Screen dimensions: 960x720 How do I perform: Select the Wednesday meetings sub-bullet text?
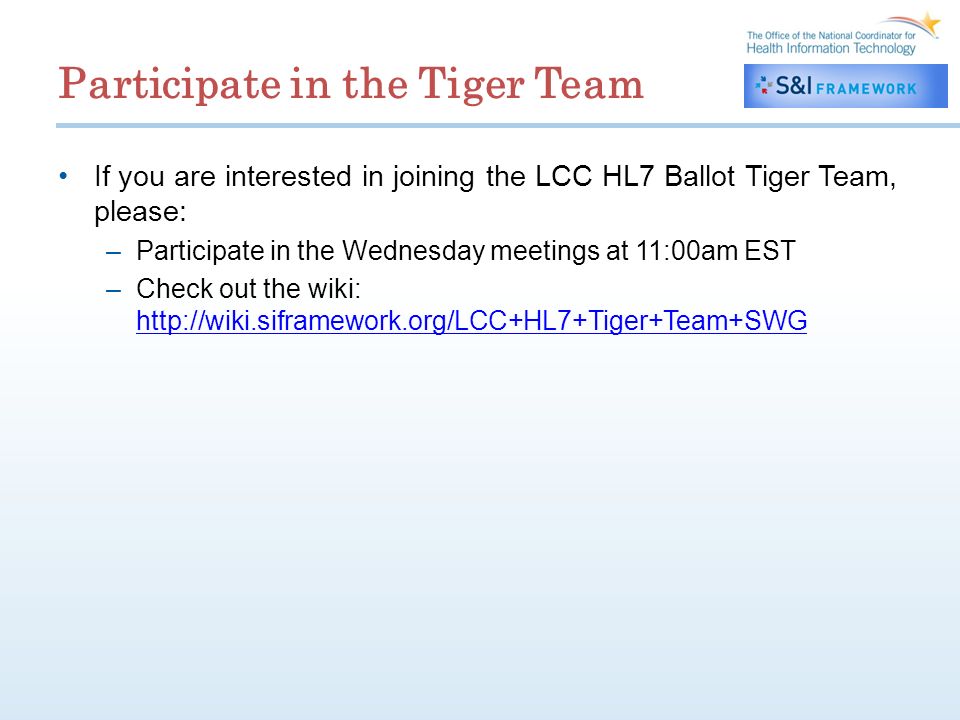click(465, 251)
